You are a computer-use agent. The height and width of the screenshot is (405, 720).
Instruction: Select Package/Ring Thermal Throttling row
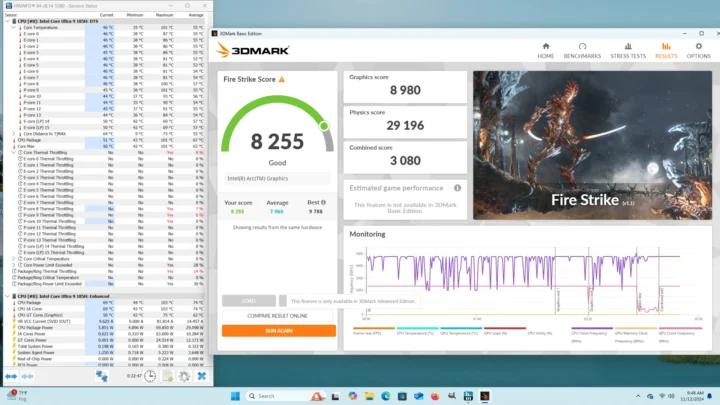click(105, 271)
